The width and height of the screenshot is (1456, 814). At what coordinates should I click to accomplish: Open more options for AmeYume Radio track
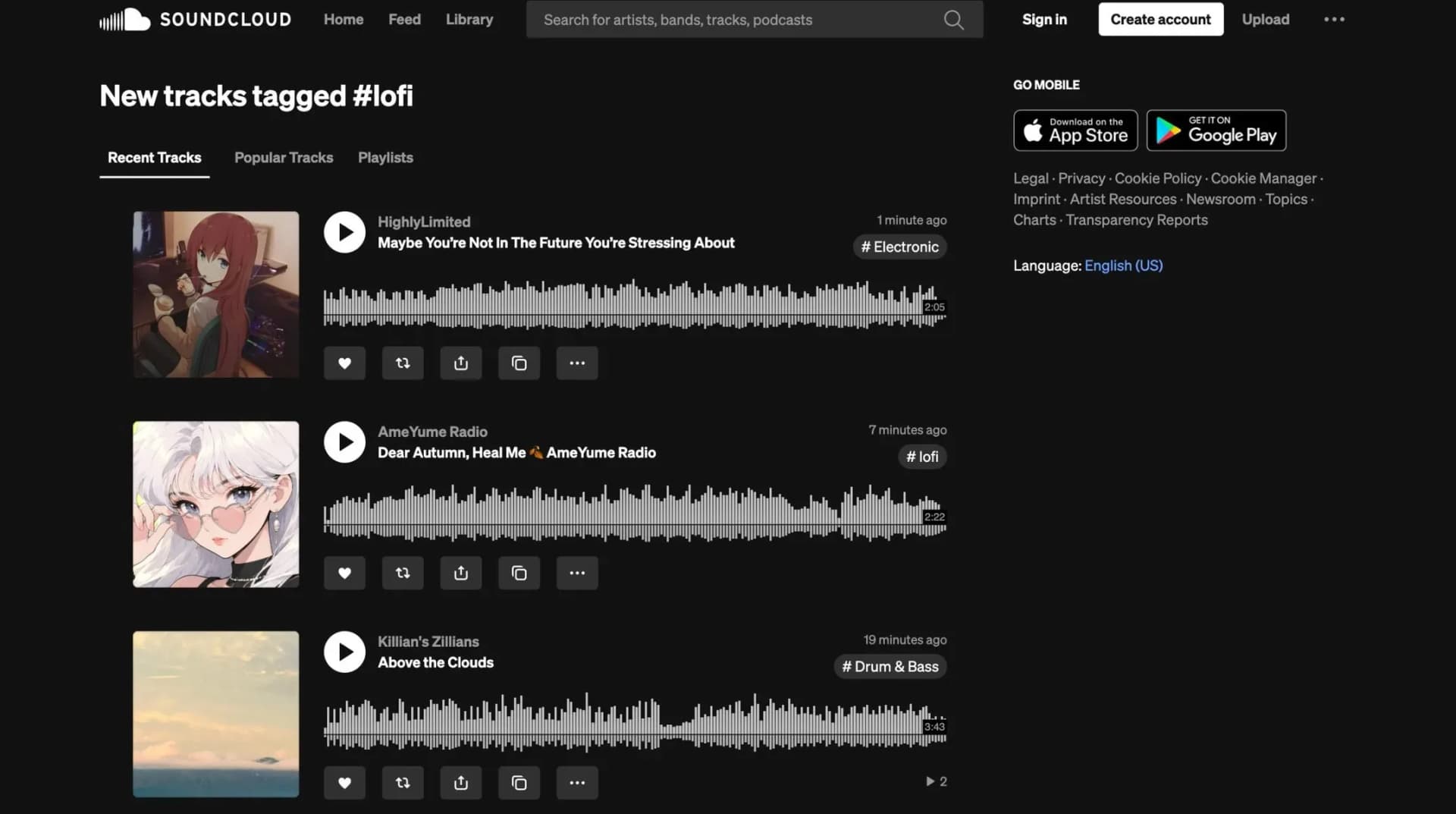pos(577,573)
